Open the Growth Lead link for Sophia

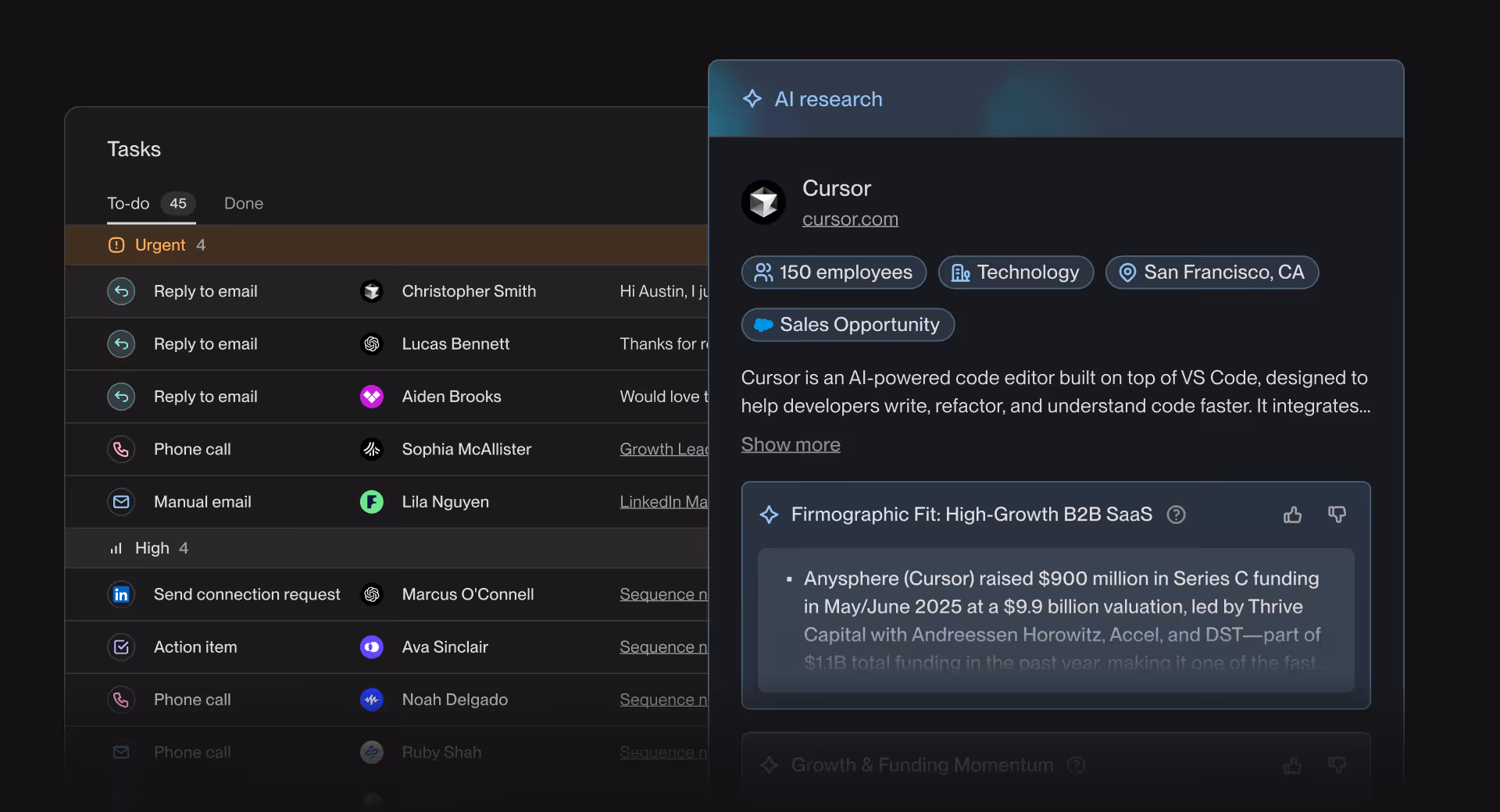(x=663, y=449)
